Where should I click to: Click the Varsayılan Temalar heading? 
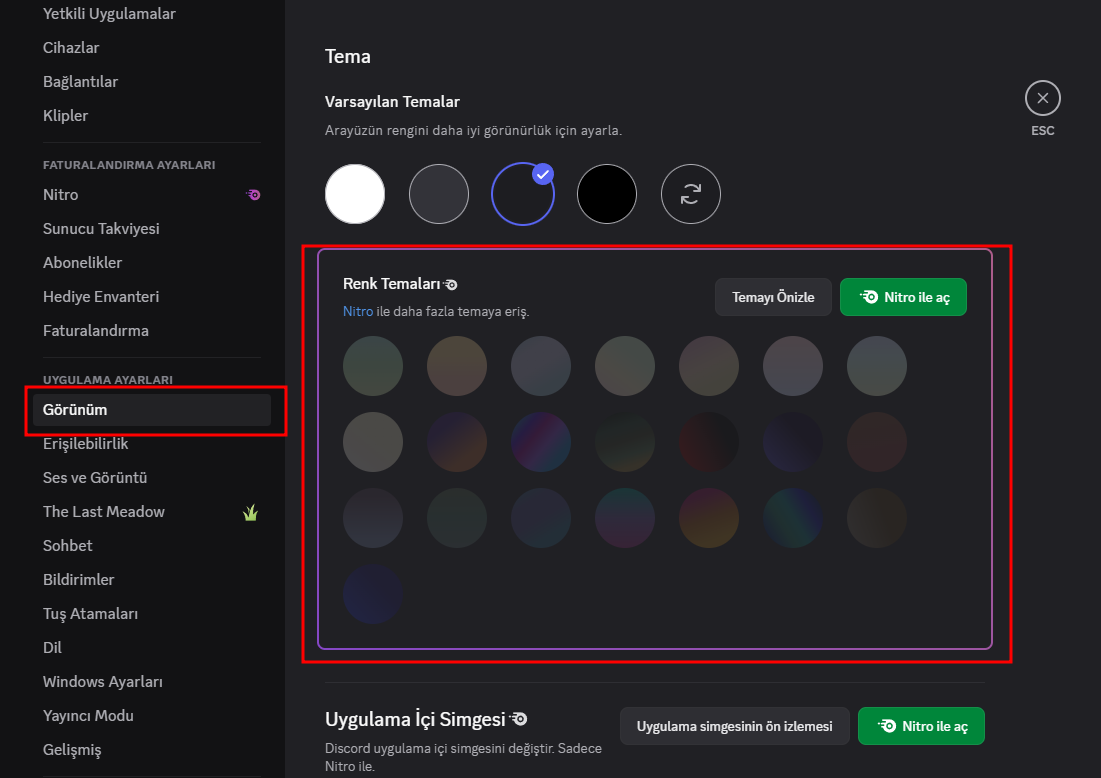(x=392, y=102)
